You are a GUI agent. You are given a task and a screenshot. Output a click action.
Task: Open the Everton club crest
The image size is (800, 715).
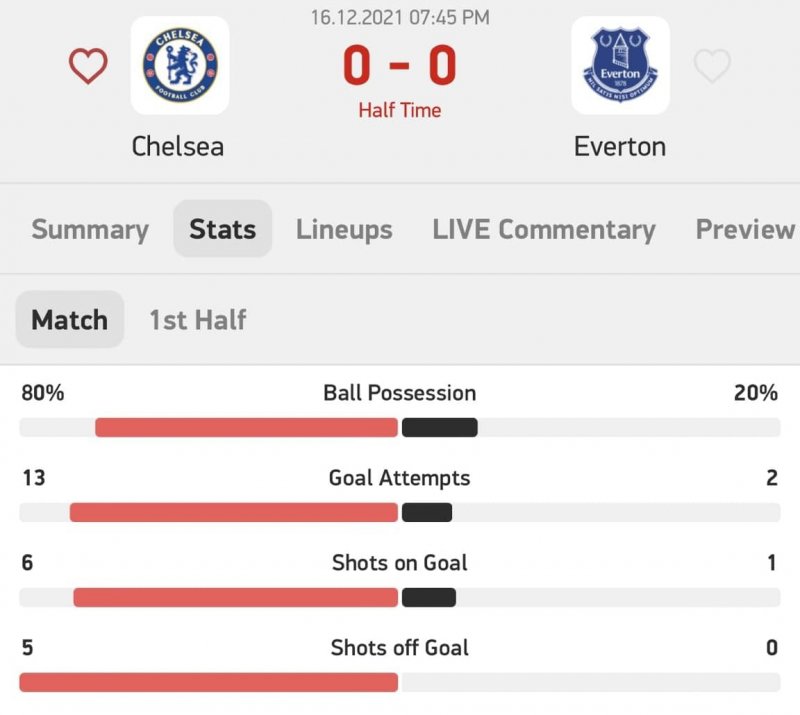point(620,66)
